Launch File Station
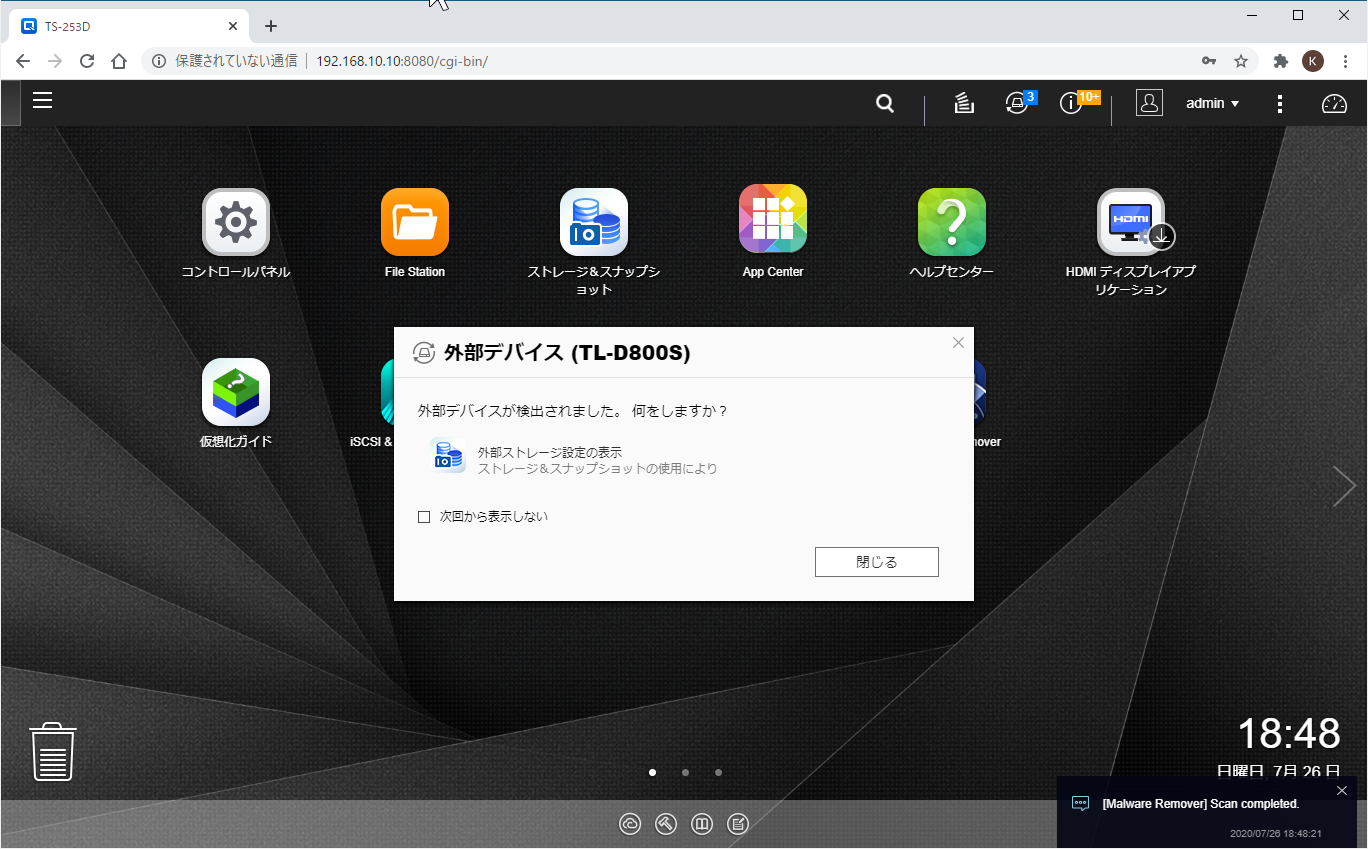Screen dimensions: 1368x849 click(414, 222)
